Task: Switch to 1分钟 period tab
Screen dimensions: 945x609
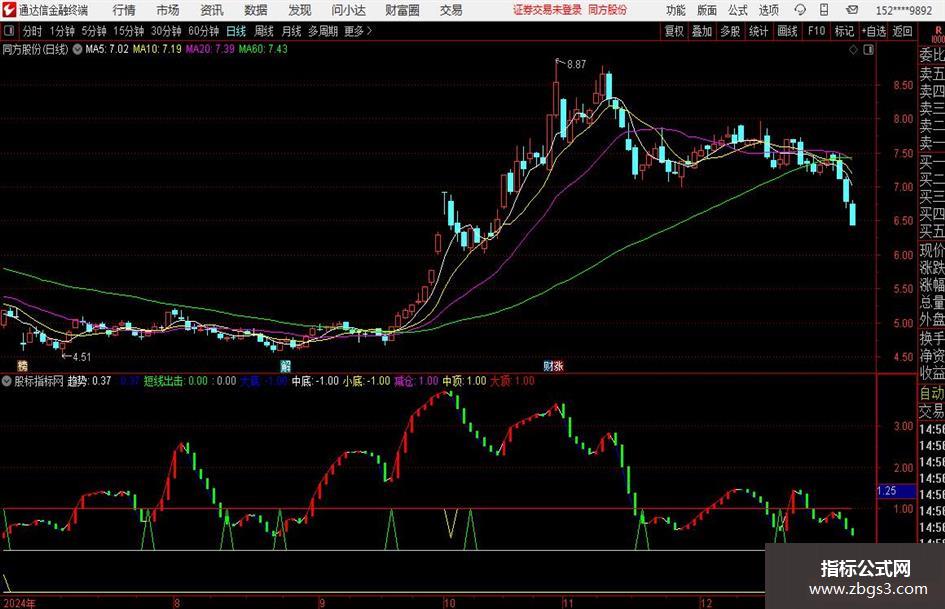Action: point(62,31)
